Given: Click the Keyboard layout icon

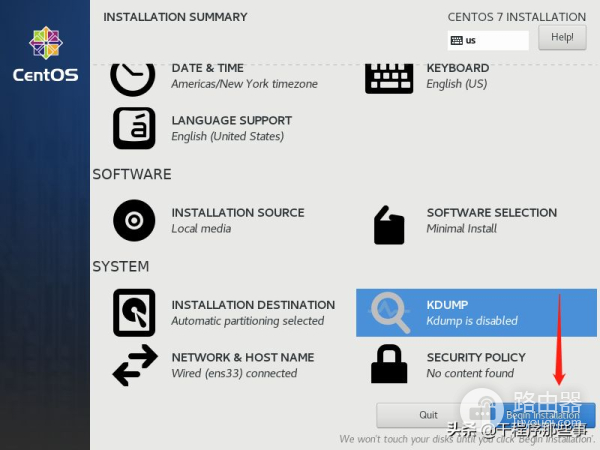Looking at the screenshot, I should click(389, 79).
